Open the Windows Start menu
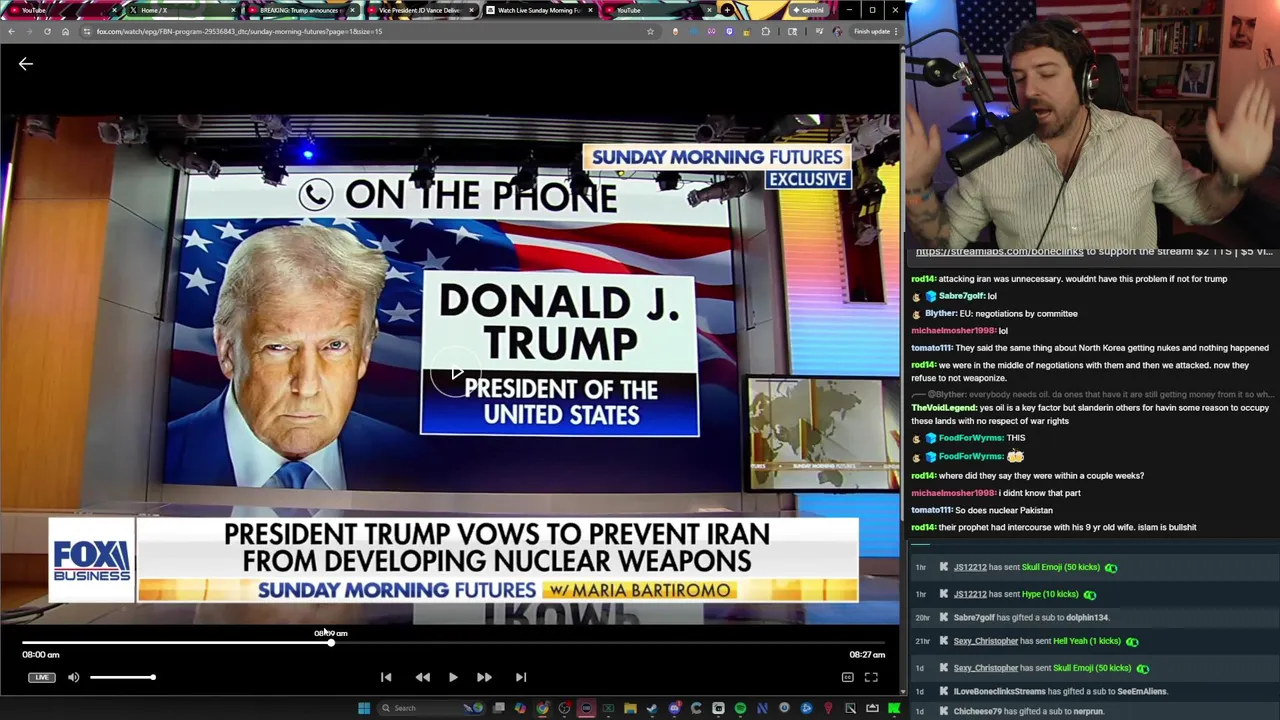1280x720 pixels. pyautogui.click(x=365, y=708)
